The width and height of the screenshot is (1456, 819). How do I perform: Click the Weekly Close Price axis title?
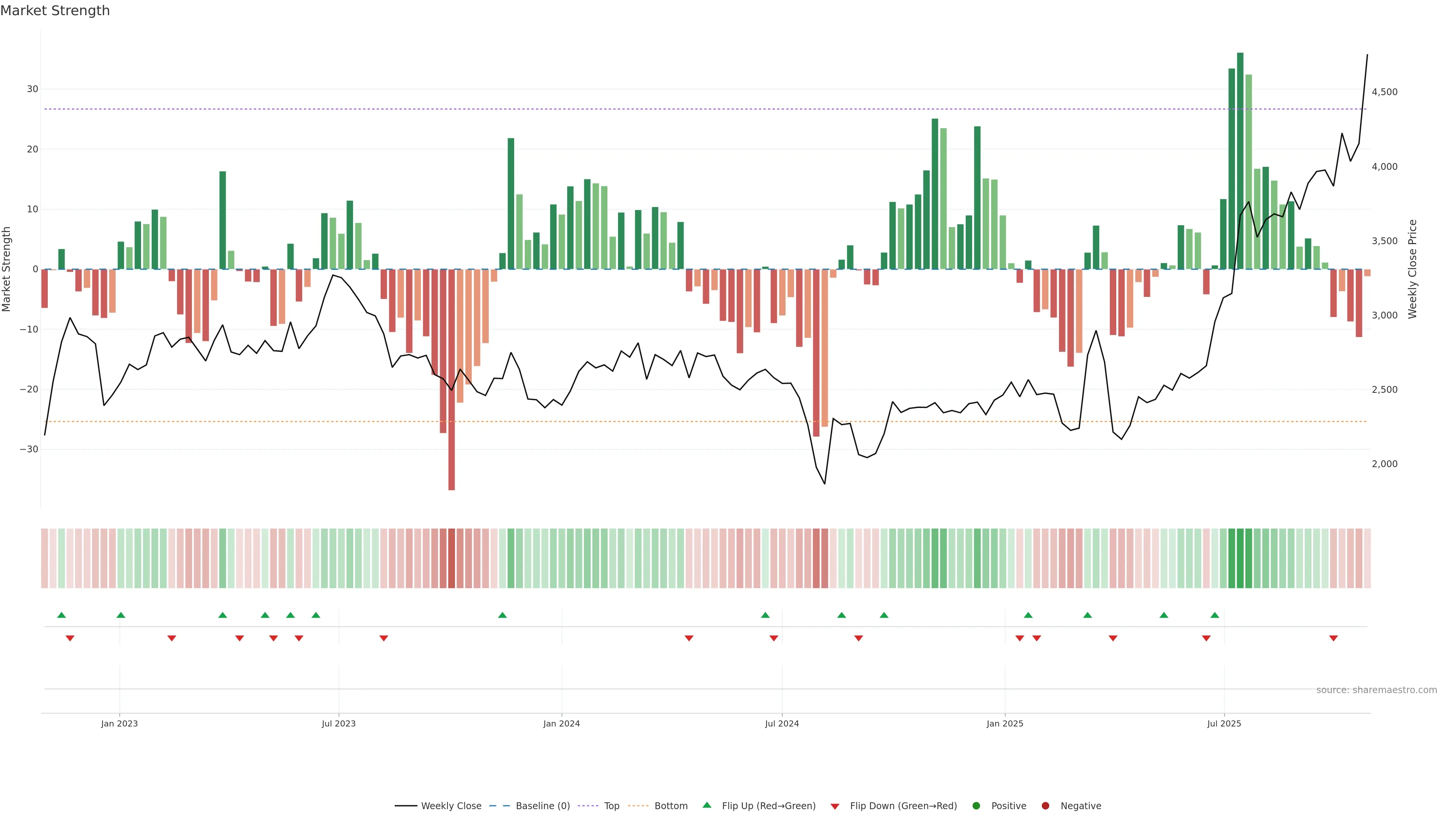(x=1412, y=269)
